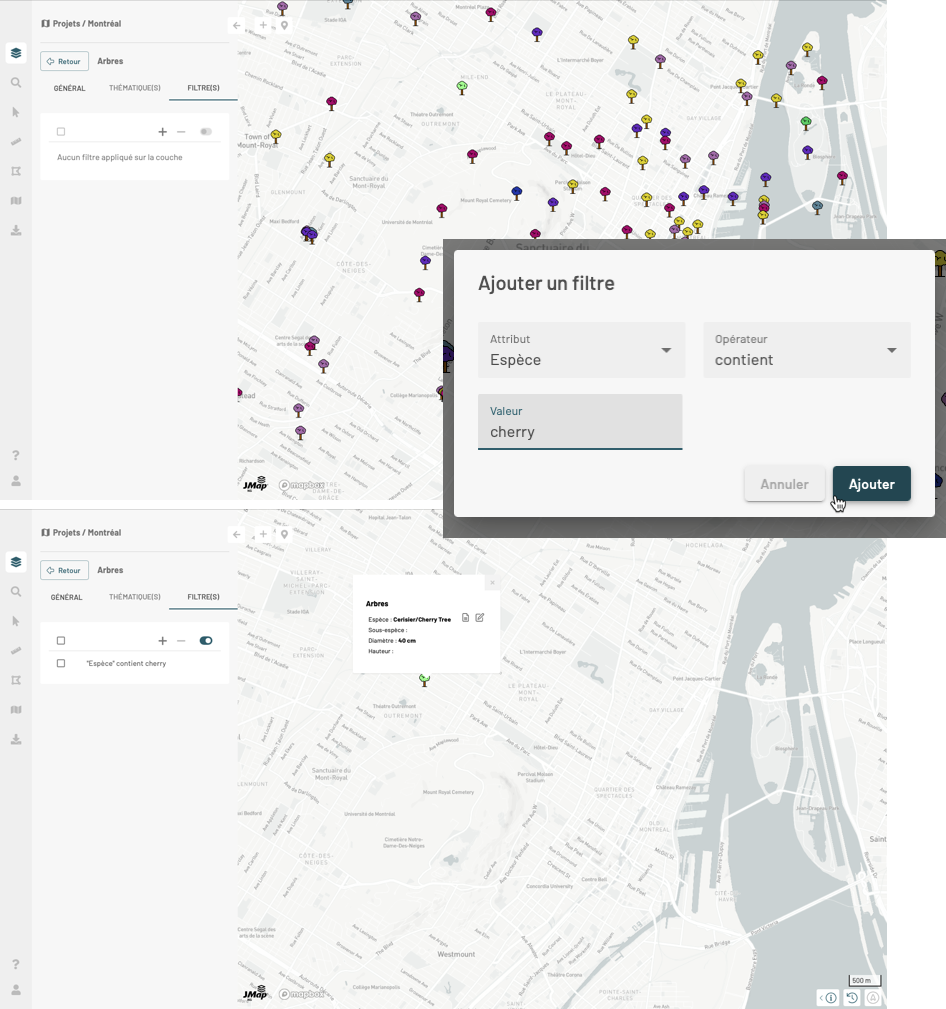Click the north orientation compass icon
Image resolution: width=946 pixels, height=1009 pixels.
(873, 997)
